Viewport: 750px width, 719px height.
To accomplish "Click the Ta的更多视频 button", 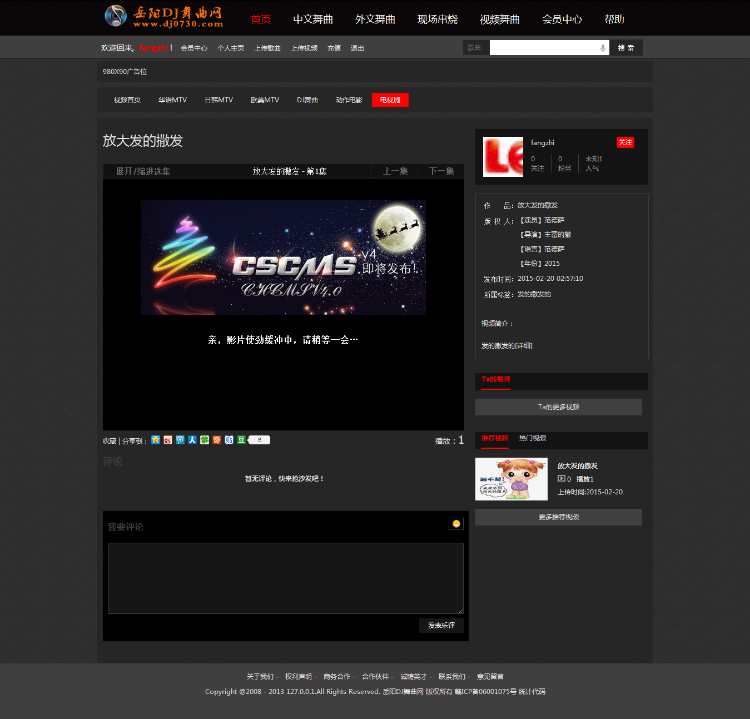I will click(x=558, y=407).
